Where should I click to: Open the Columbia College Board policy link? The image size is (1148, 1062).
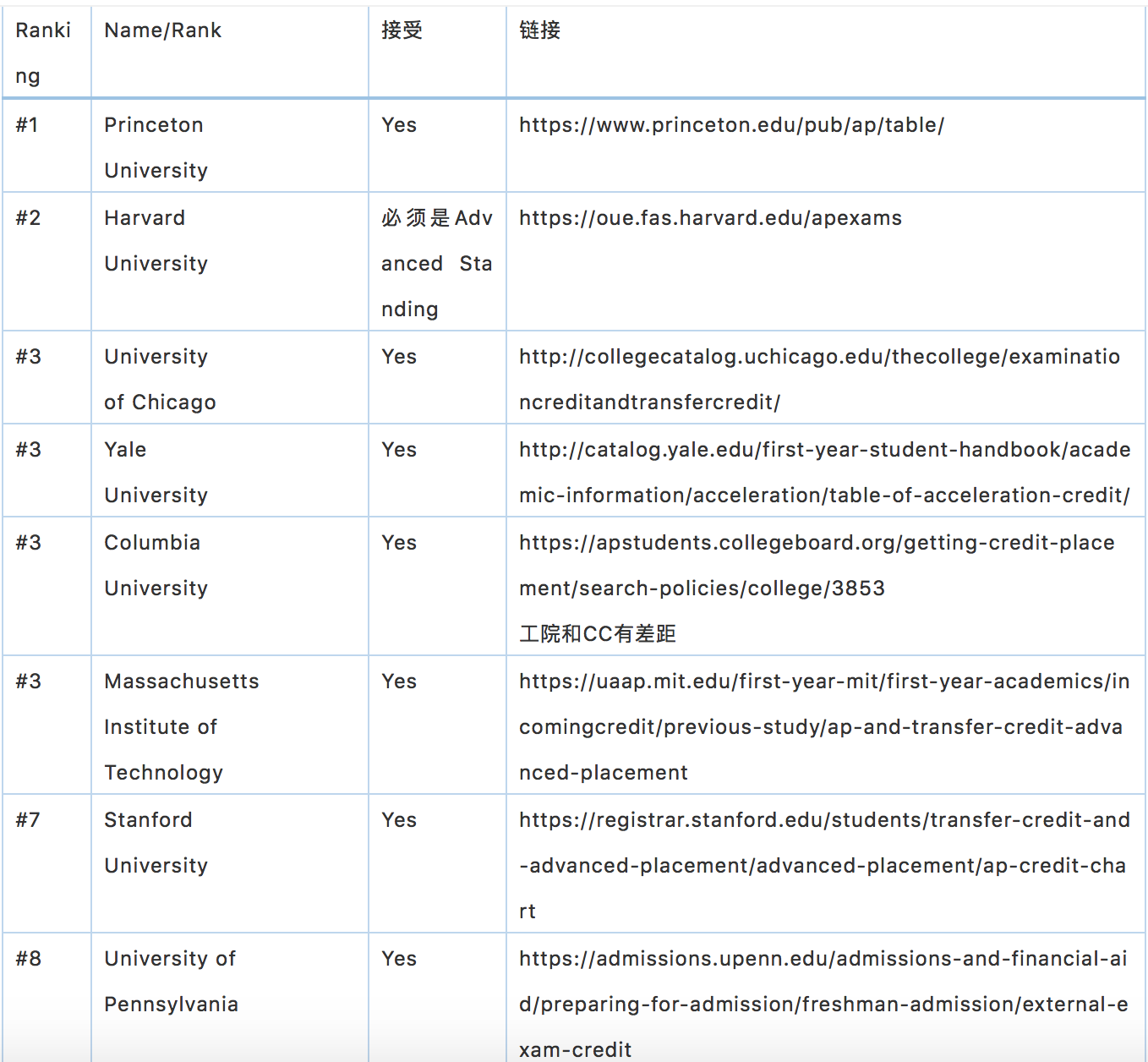point(817,543)
